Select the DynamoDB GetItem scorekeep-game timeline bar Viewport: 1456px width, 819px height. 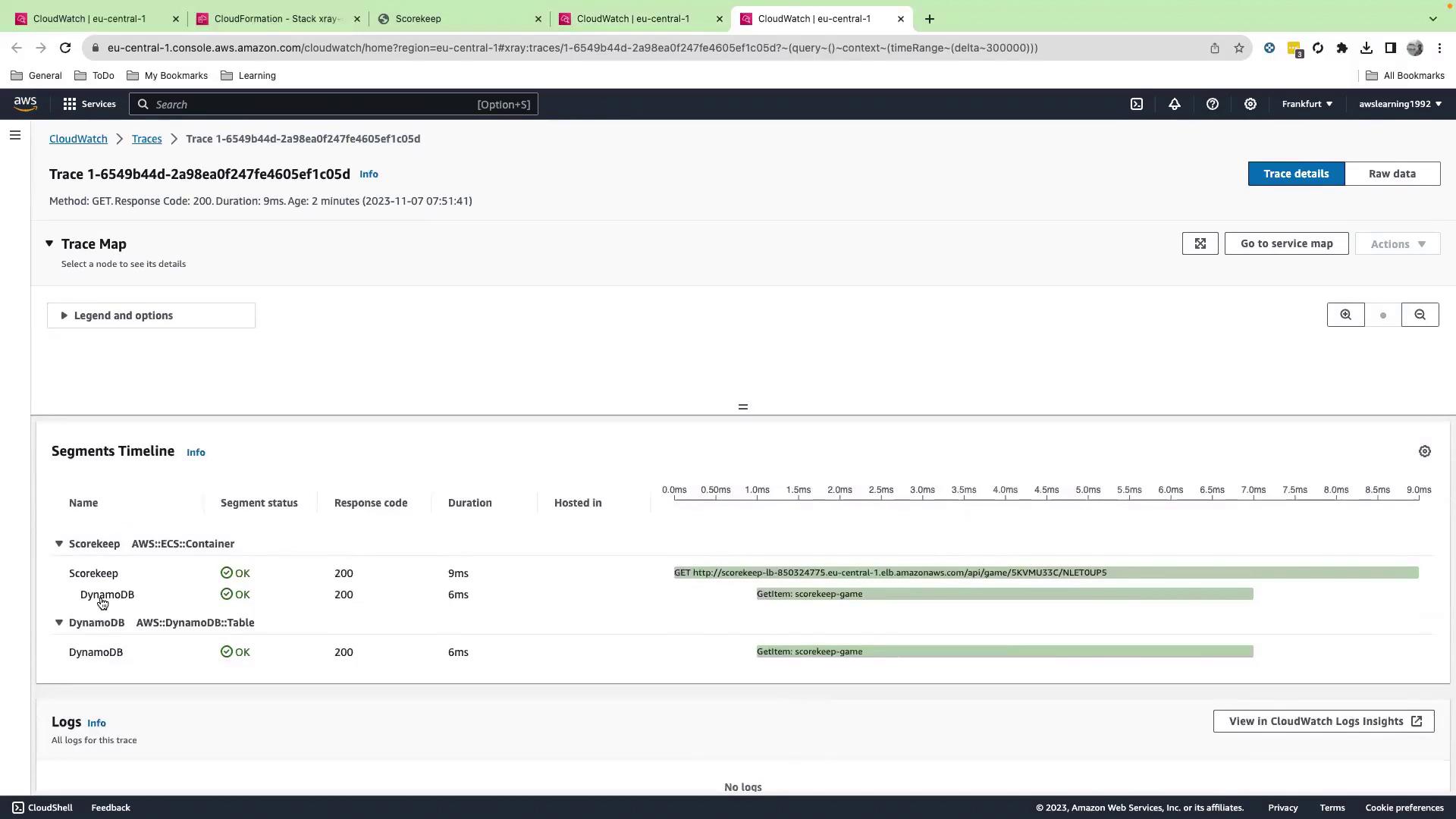1004,652
